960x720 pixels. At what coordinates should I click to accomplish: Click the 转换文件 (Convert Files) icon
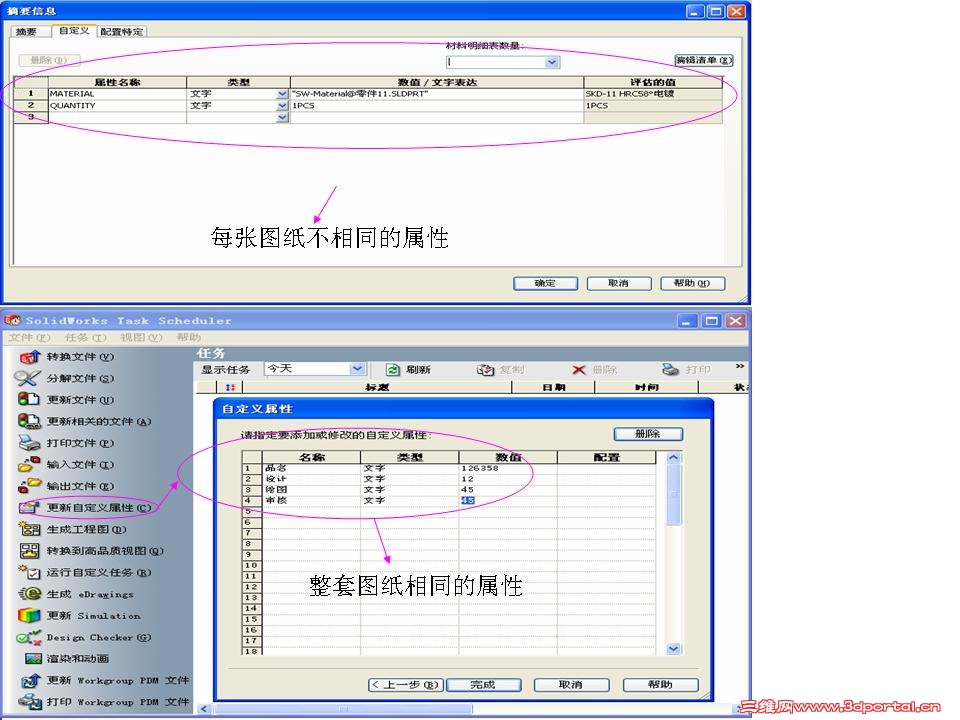point(29,357)
